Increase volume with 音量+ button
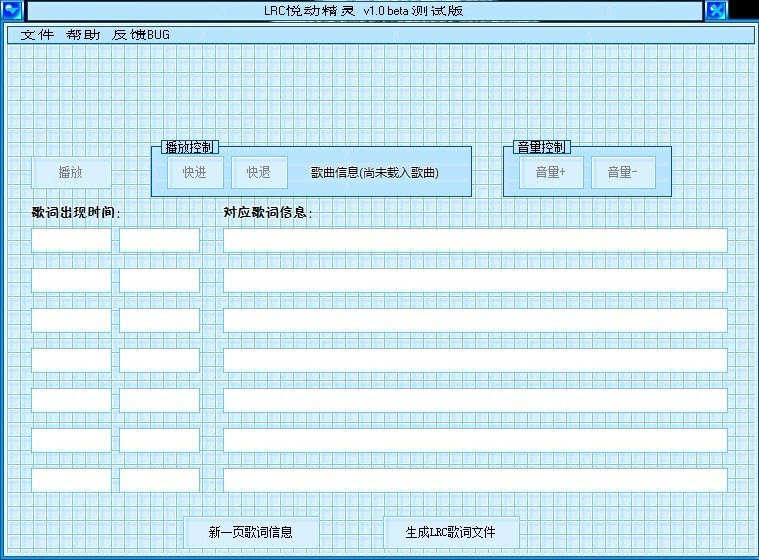This screenshot has width=759, height=560. (x=551, y=172)
